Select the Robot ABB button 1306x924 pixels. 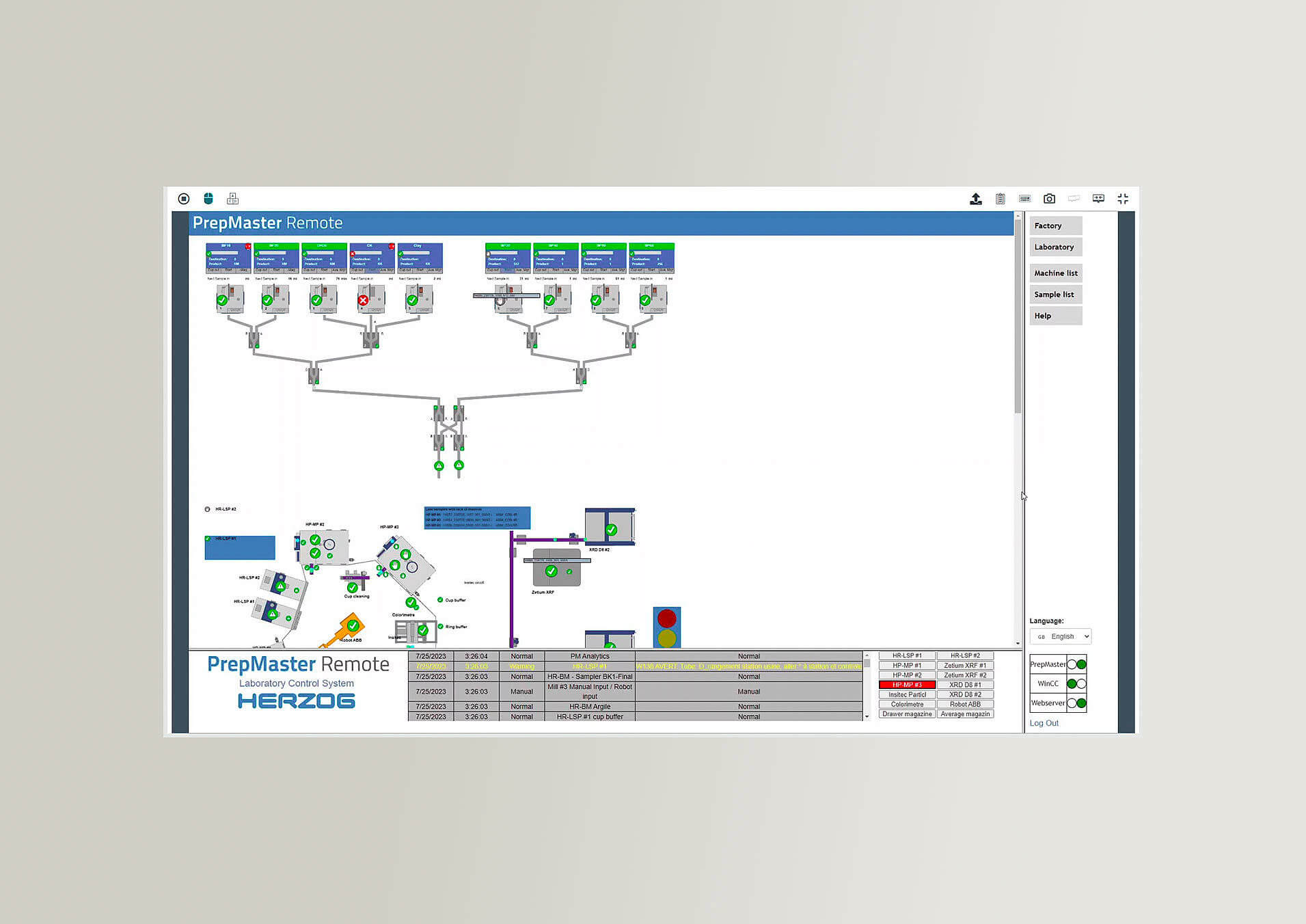[965, 704]
